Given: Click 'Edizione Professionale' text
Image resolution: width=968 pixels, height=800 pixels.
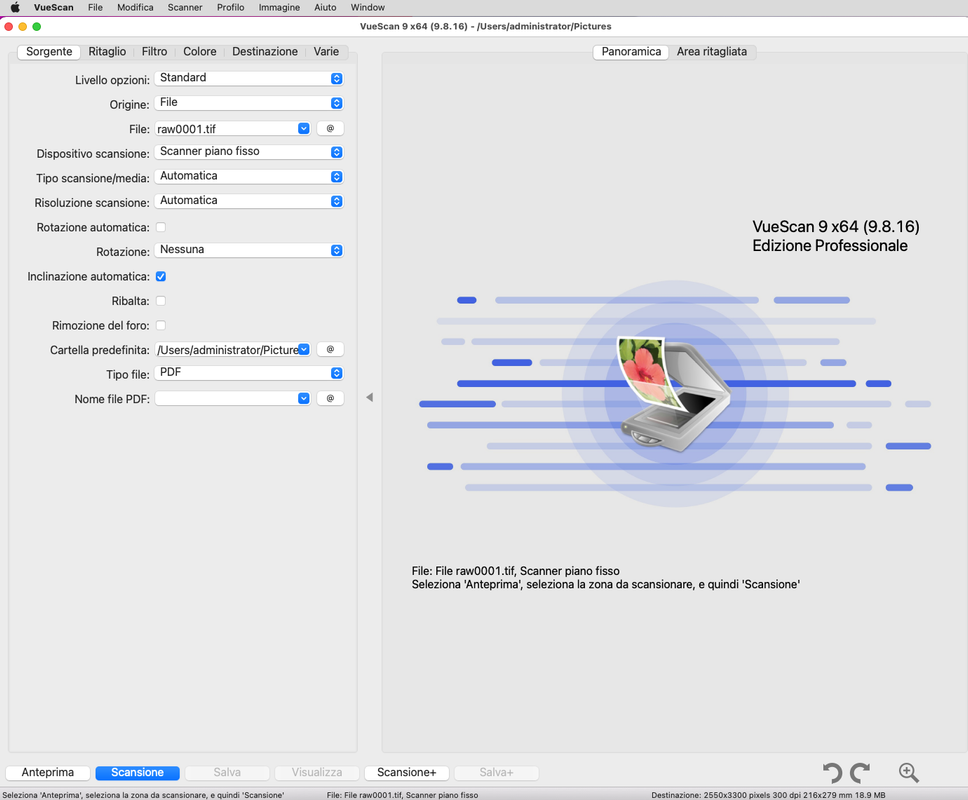Looking at the screenshot, I should (x=830, y=246).
